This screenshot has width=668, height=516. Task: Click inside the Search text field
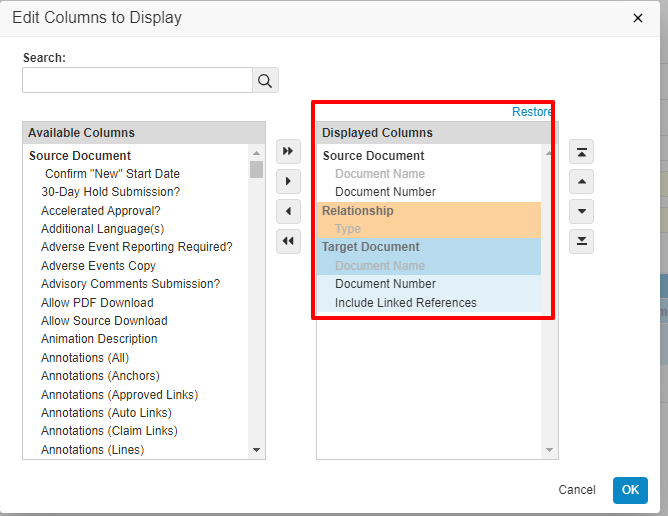pyautogui.click(x=137, y=81)
